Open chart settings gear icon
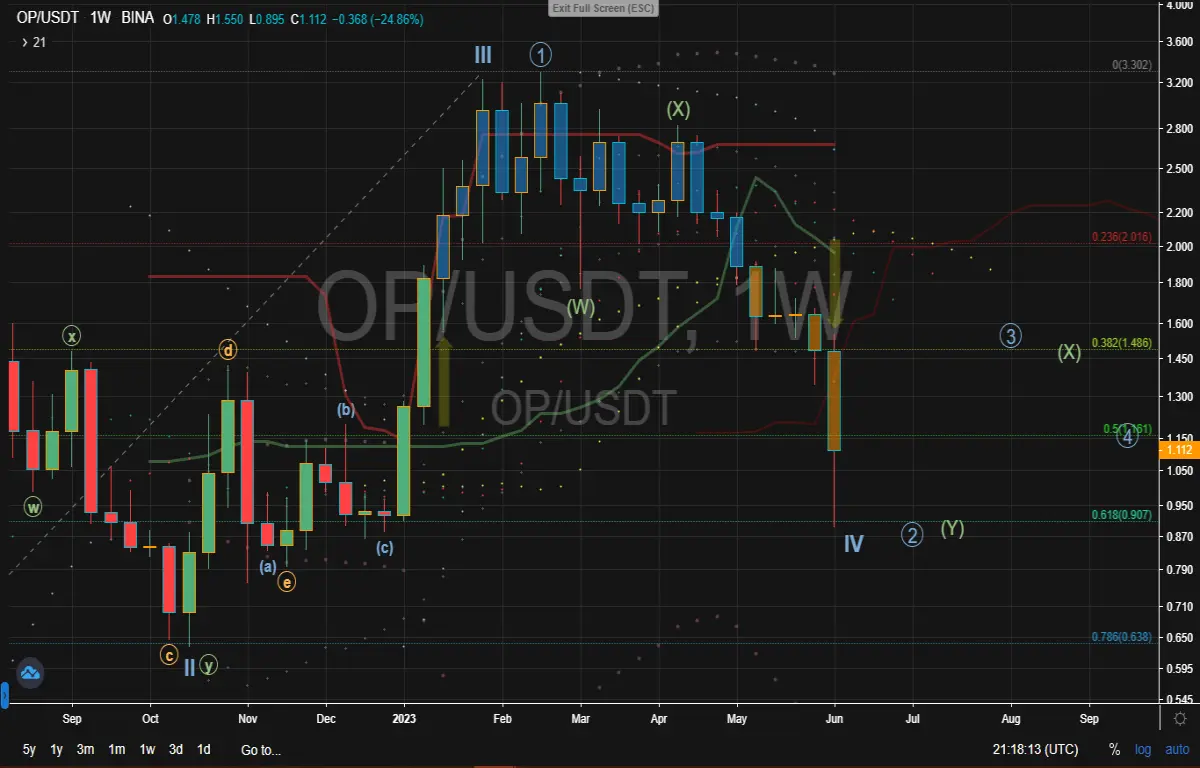 click(x=1180, y=718)
